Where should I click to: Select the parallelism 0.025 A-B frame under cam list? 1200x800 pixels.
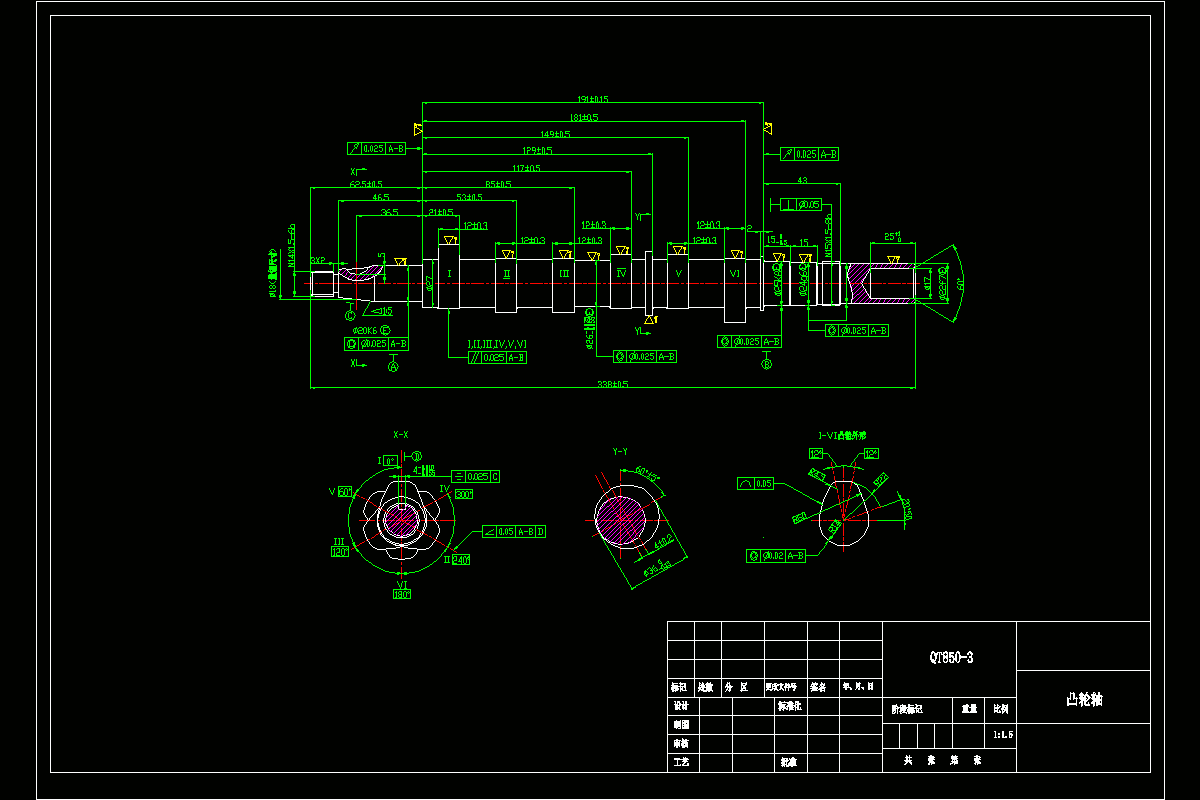497,357
